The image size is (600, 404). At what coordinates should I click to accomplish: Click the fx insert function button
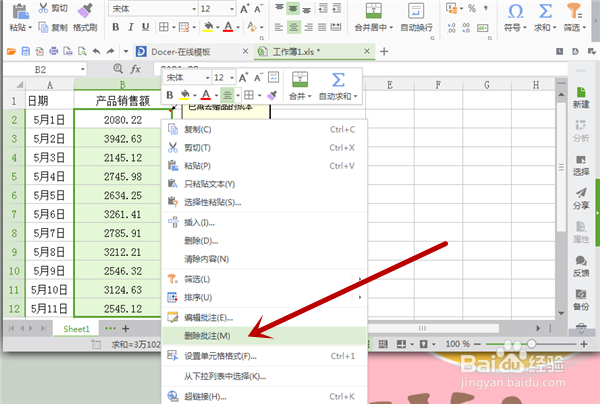135,69
